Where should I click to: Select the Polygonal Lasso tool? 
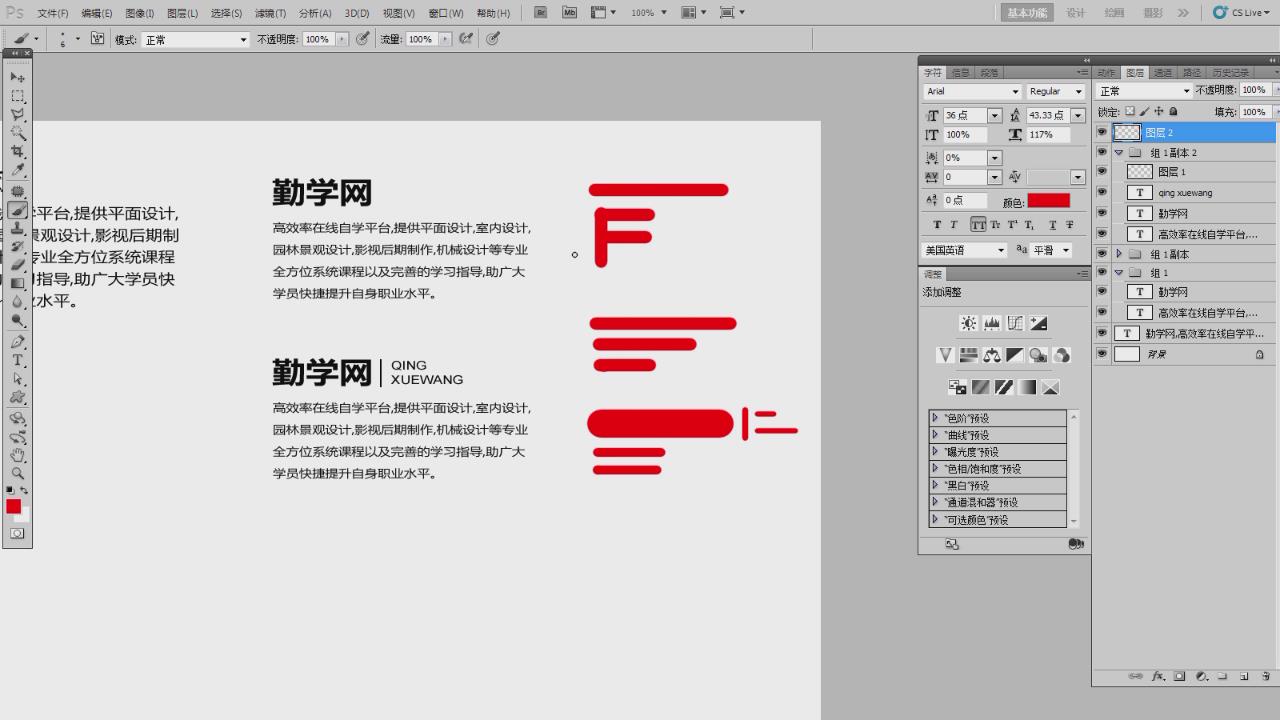coord(18,115)
